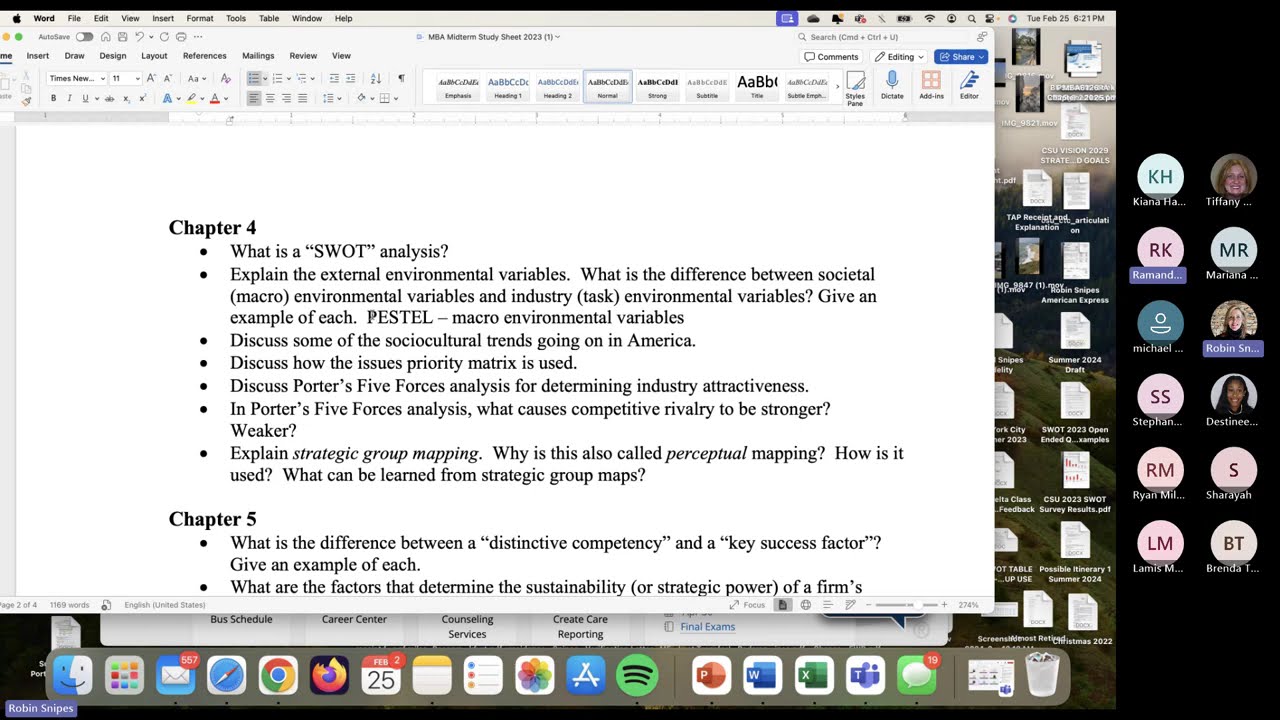The width and height of the screenshot is (1280, 720).
Task: Click the Save icon in the title bar
Action: click(x=120, y=37)
